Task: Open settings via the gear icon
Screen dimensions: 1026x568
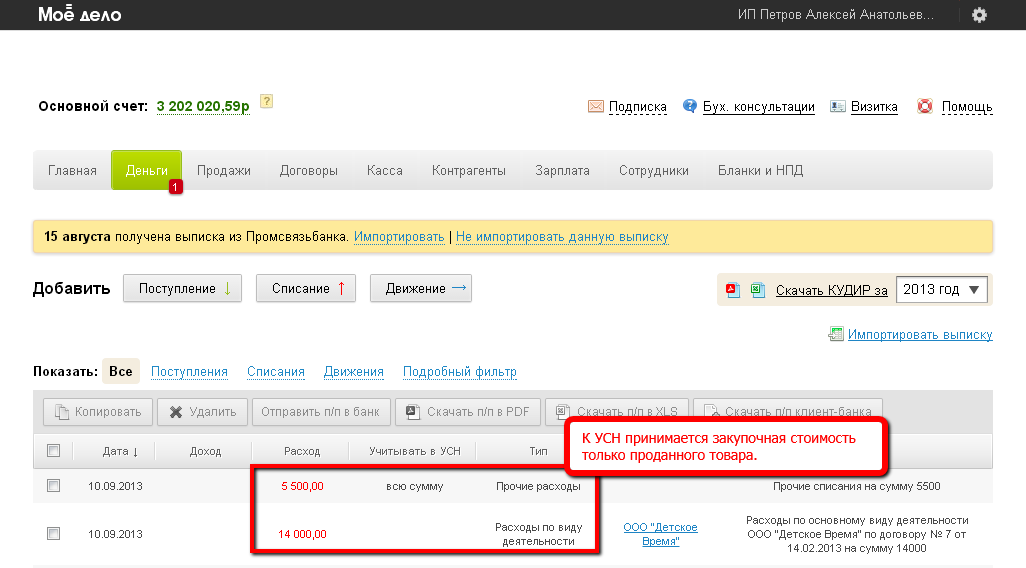Action: pos(979,14)
